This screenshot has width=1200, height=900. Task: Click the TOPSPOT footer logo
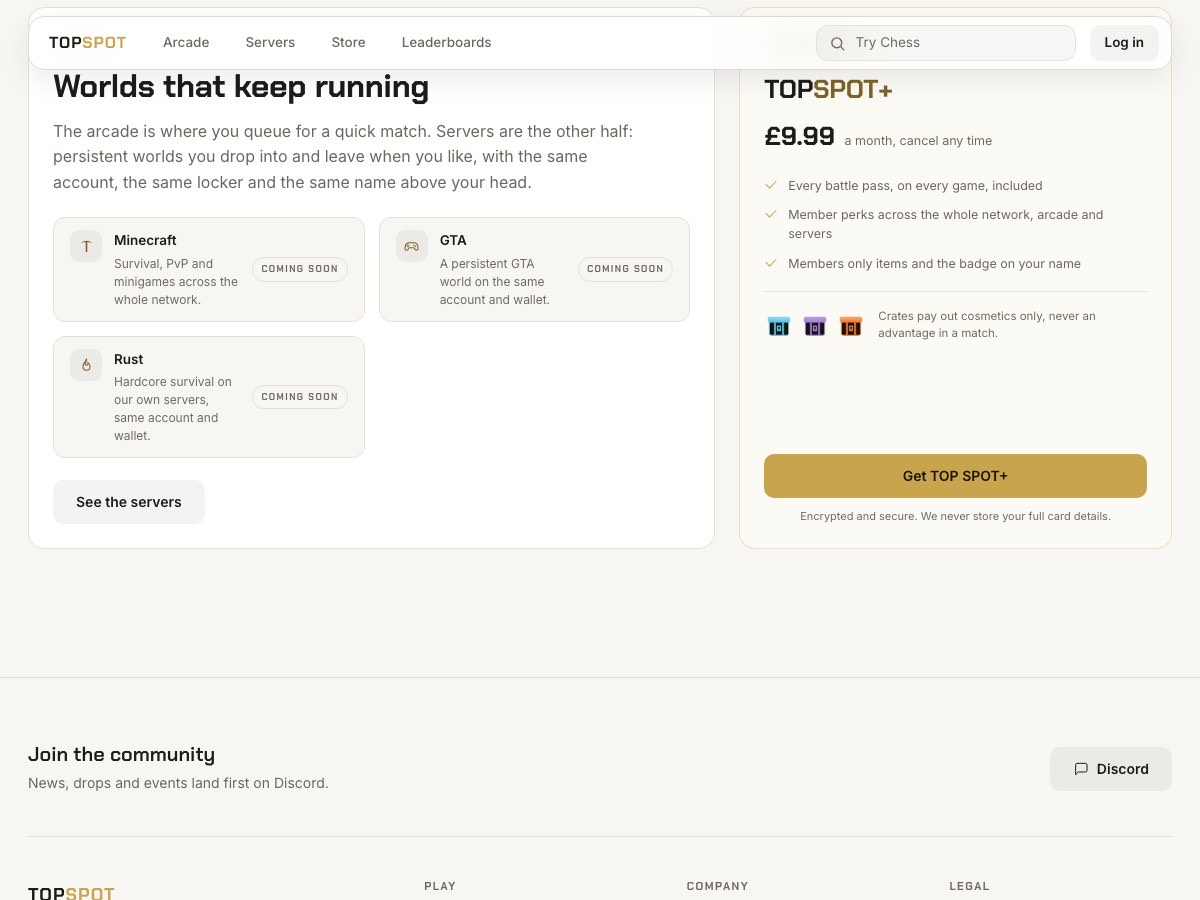(71, 892)
